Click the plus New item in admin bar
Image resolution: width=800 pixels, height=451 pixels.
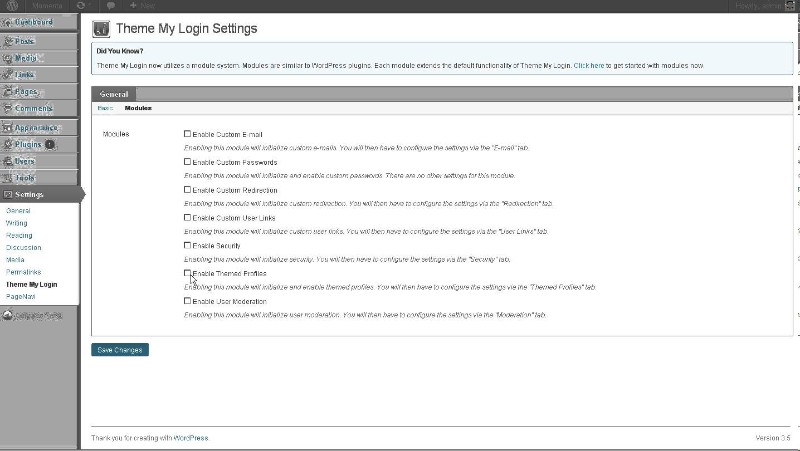coord(142,6)
